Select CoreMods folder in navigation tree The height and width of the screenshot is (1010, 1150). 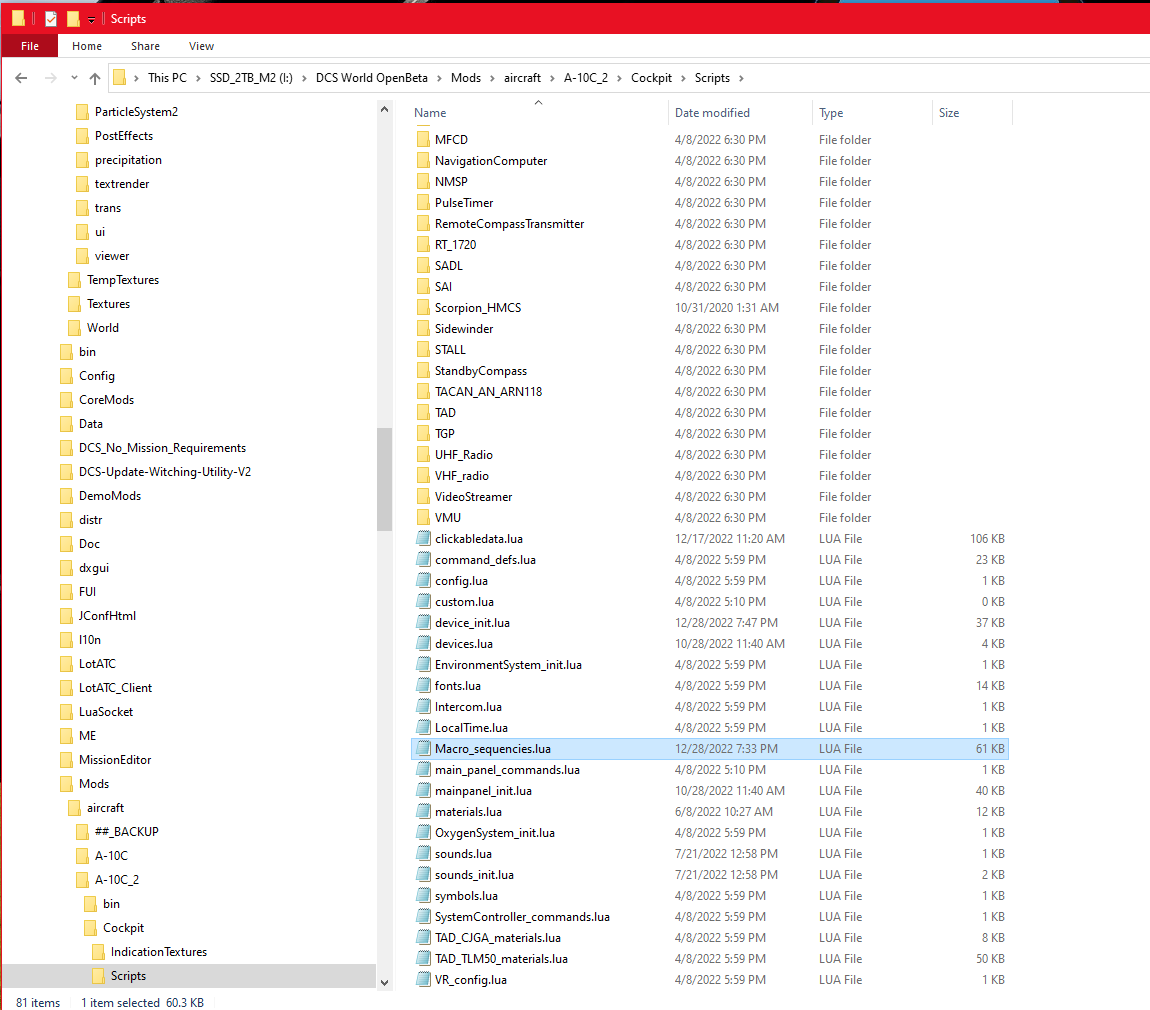pos(106,400)
